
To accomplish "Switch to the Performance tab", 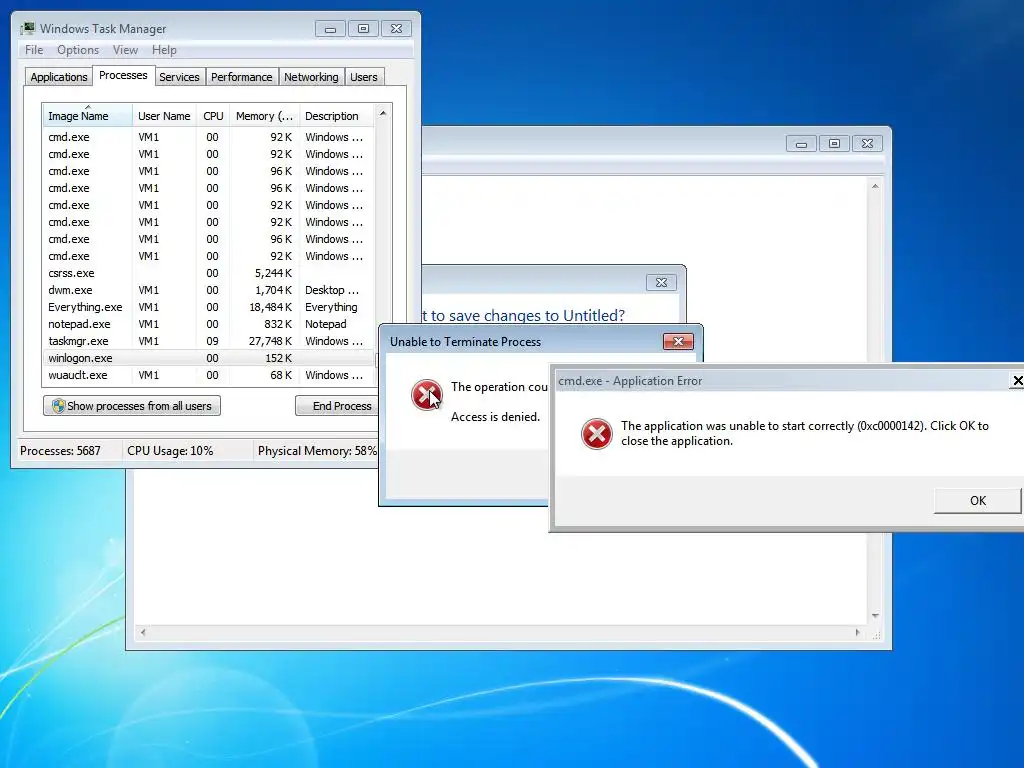I will tap(241, 77).
